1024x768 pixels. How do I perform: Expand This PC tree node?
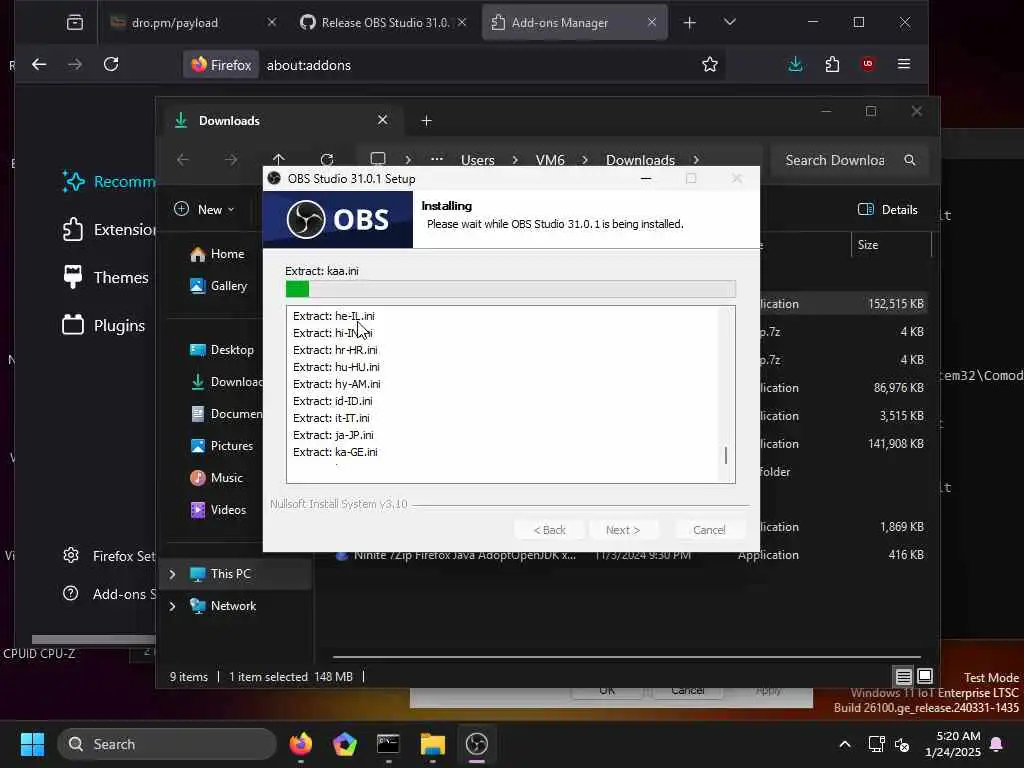172,574
